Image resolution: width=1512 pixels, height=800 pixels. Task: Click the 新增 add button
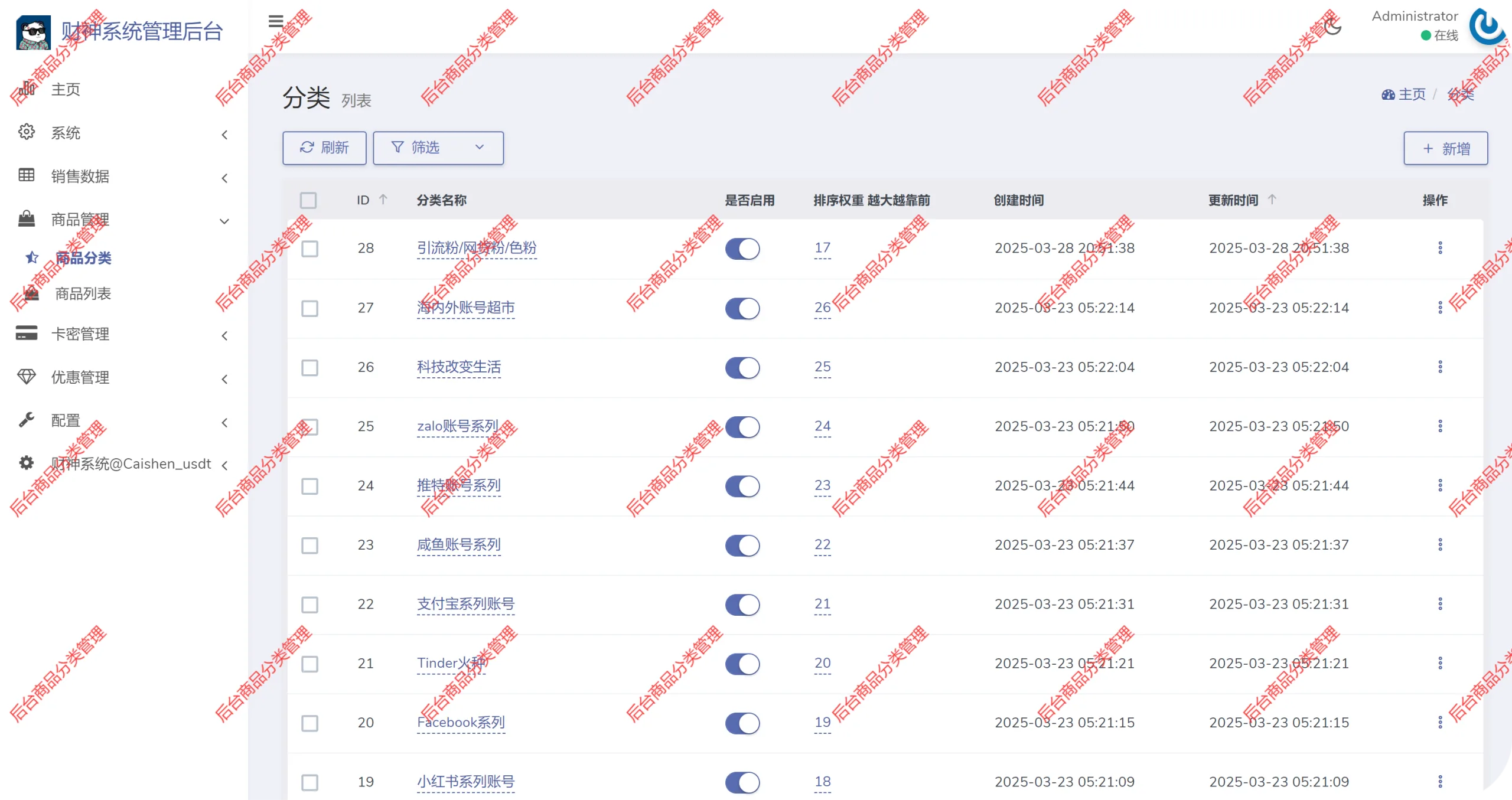pos(1445,148)
